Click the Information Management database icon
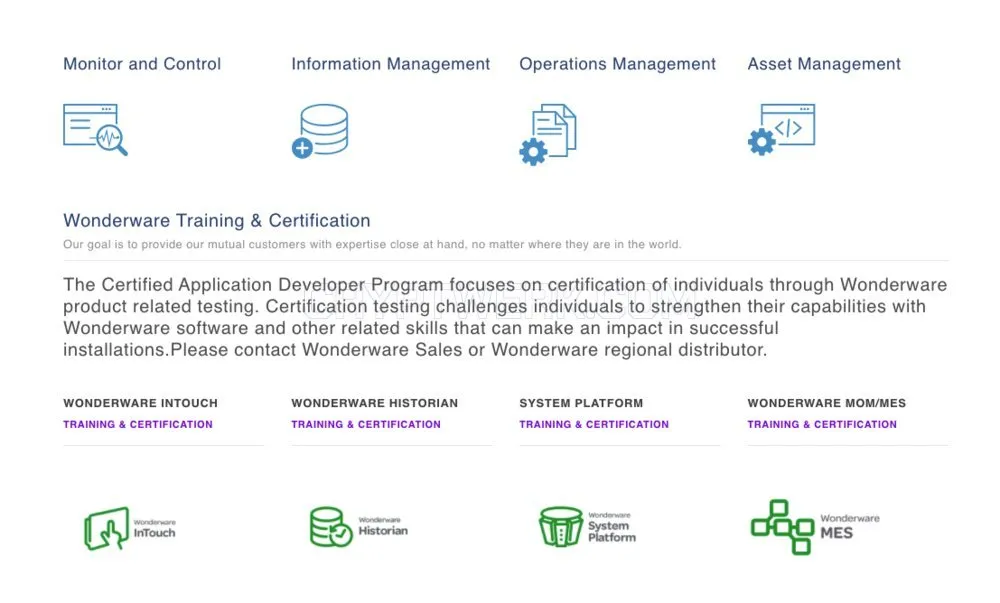This screenshot has height=603, width=1000. (320, 131)
